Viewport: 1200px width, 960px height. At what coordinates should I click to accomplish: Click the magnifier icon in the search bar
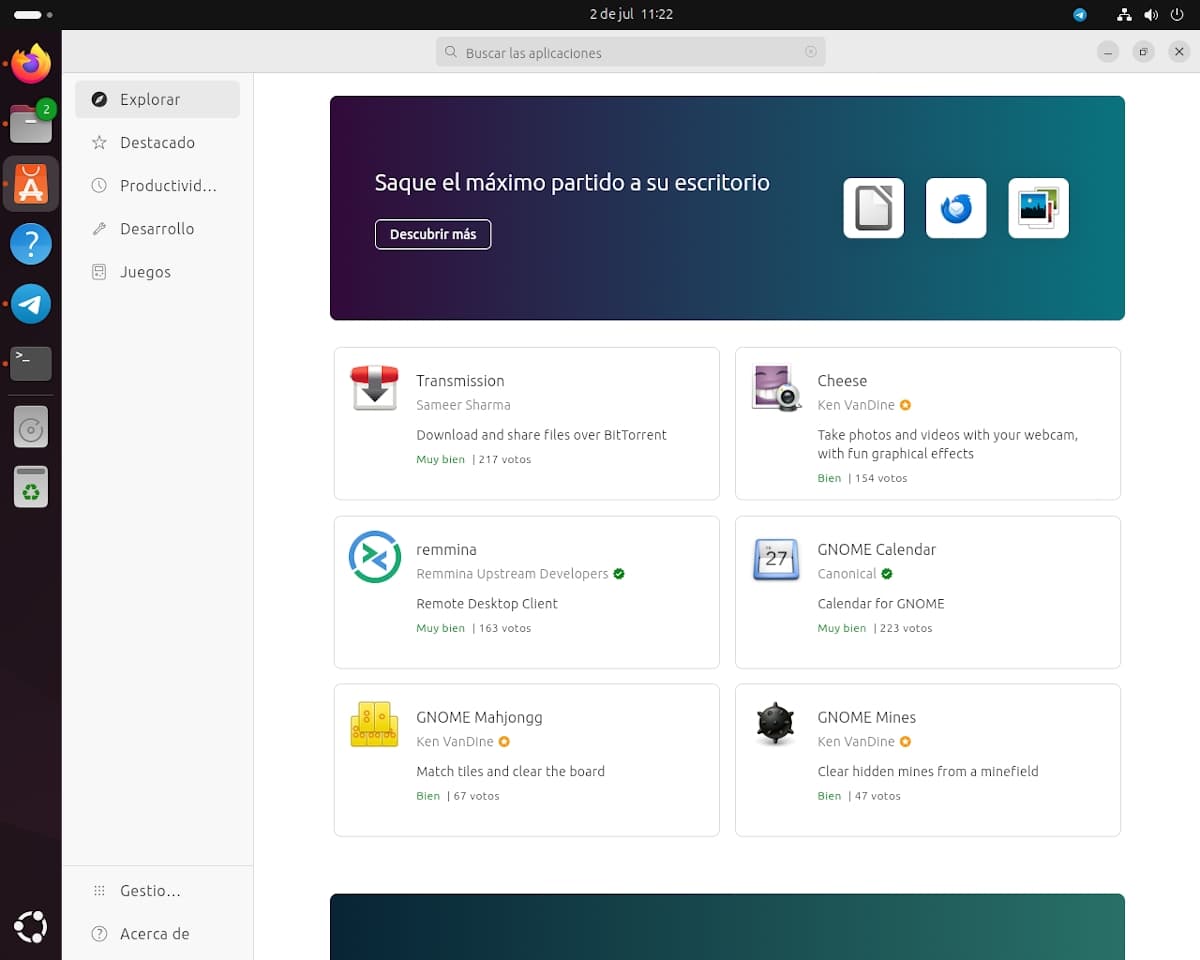pos(451,52)
